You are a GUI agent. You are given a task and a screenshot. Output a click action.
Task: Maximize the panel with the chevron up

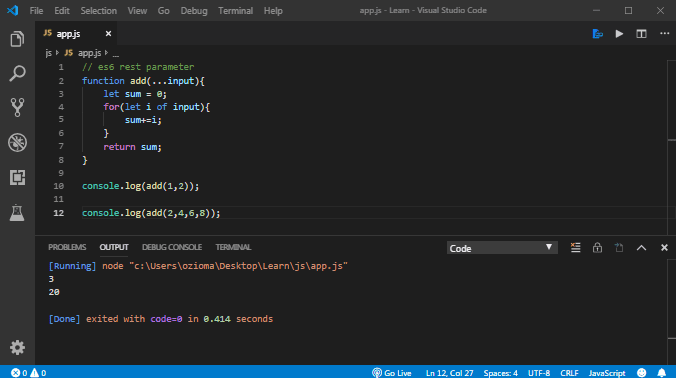point(641,248)
